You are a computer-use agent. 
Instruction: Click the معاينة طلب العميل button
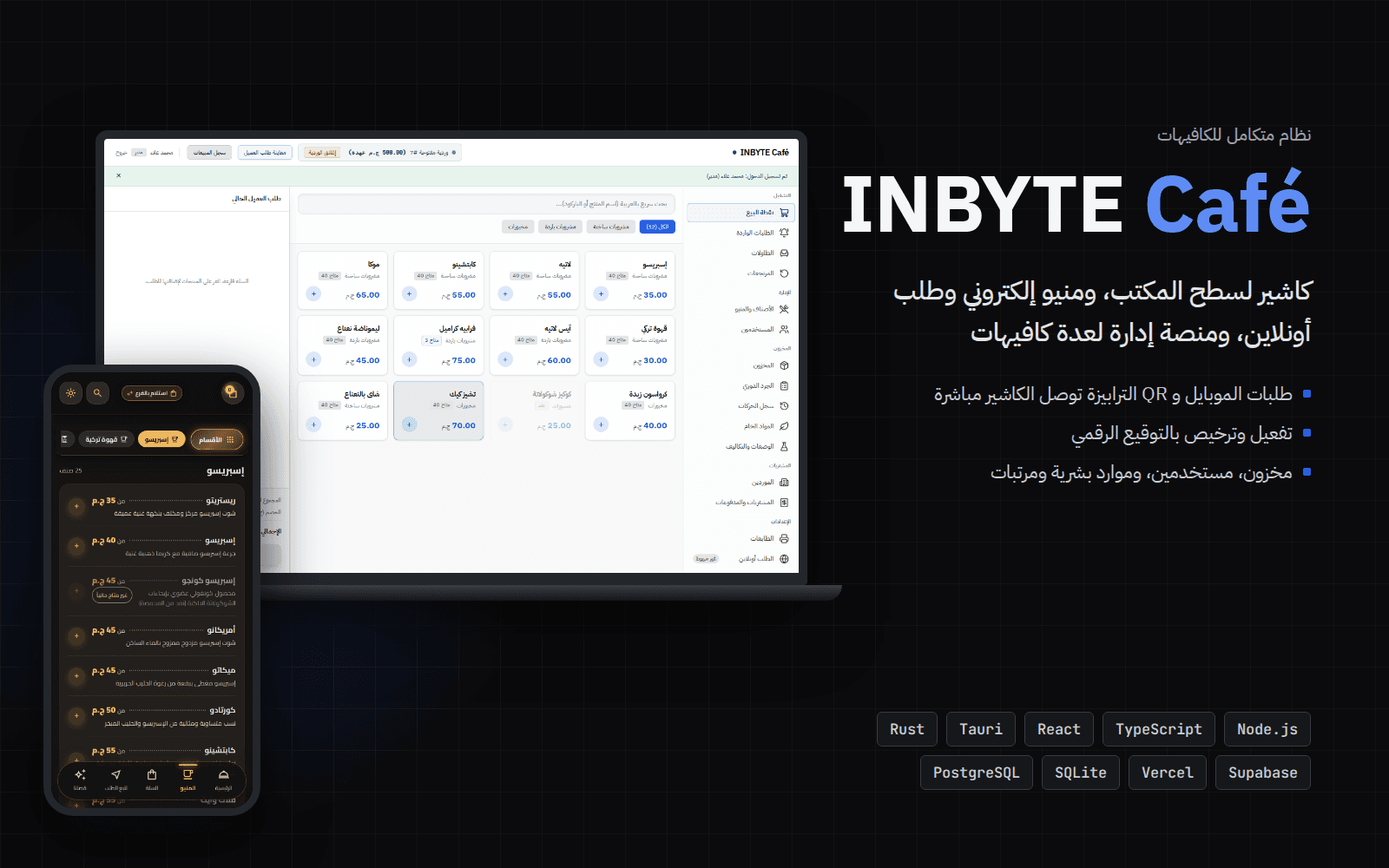[265, 153]
